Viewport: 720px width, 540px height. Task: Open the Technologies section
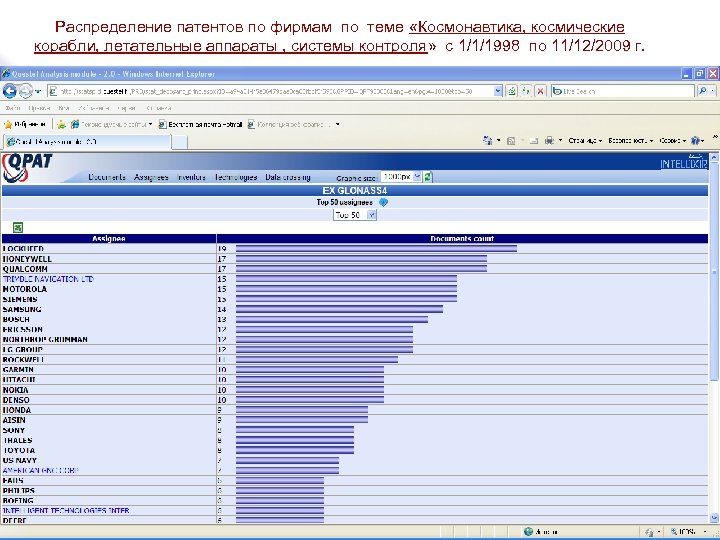(236, 177)
